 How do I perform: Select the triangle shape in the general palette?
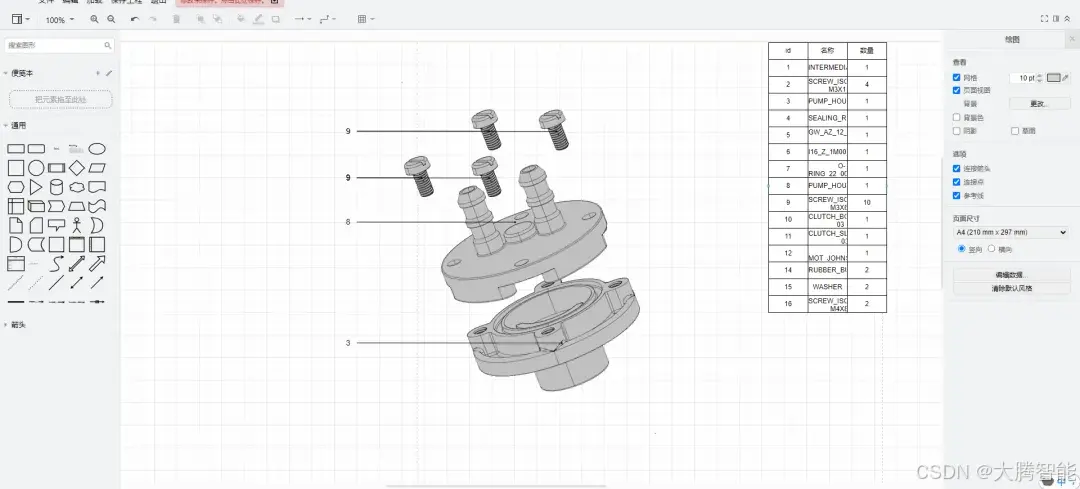point(36,187)
